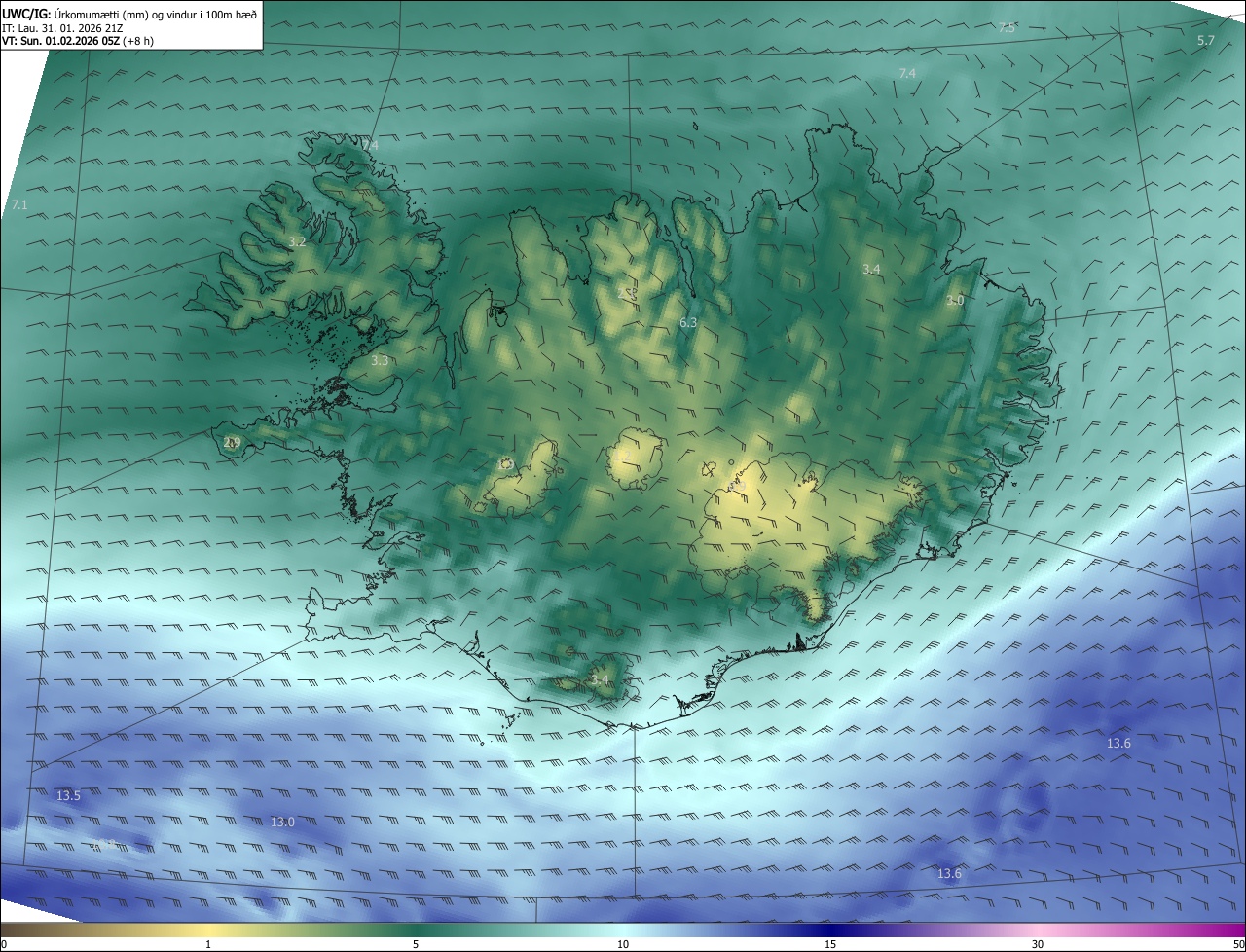1246x952 pixels.
Task: Click the 5.7 value label
Action: click(1205, 41)
